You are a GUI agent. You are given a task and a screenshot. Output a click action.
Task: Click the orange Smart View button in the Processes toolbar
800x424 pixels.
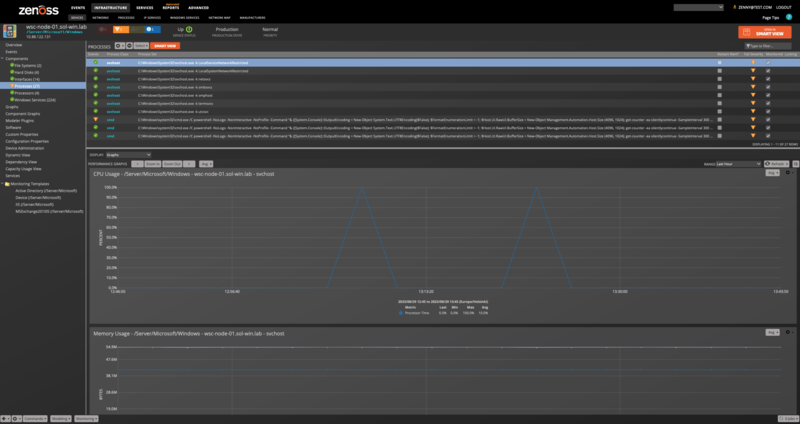click(165, 46)
